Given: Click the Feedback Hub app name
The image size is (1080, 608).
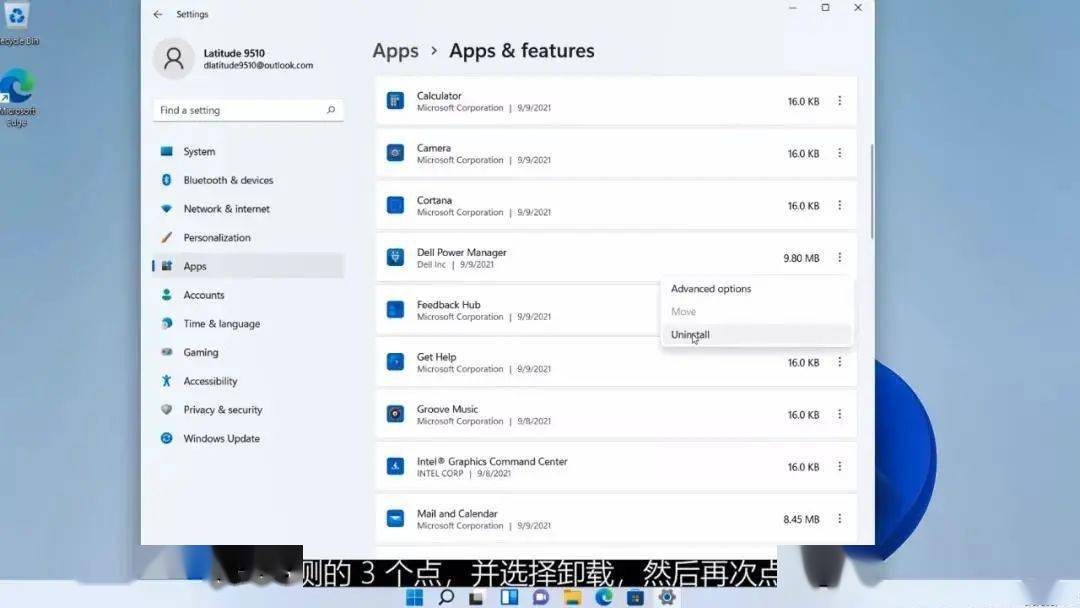Looking at the screenshot, I should coord(448,304).
